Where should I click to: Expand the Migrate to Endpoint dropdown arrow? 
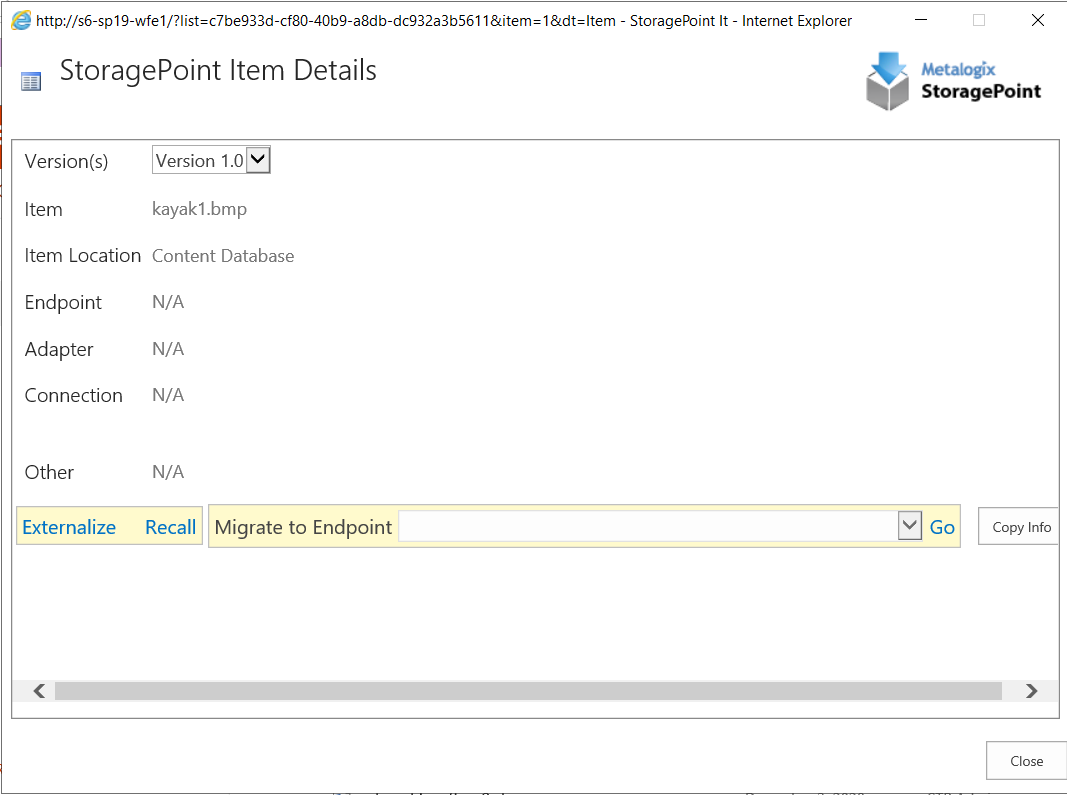910,526
